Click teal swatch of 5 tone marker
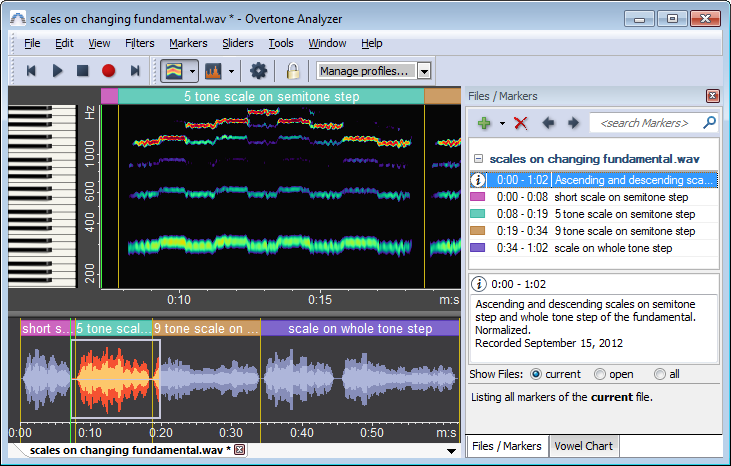Viewport: 731px width, 466px height. click(477, 213)
